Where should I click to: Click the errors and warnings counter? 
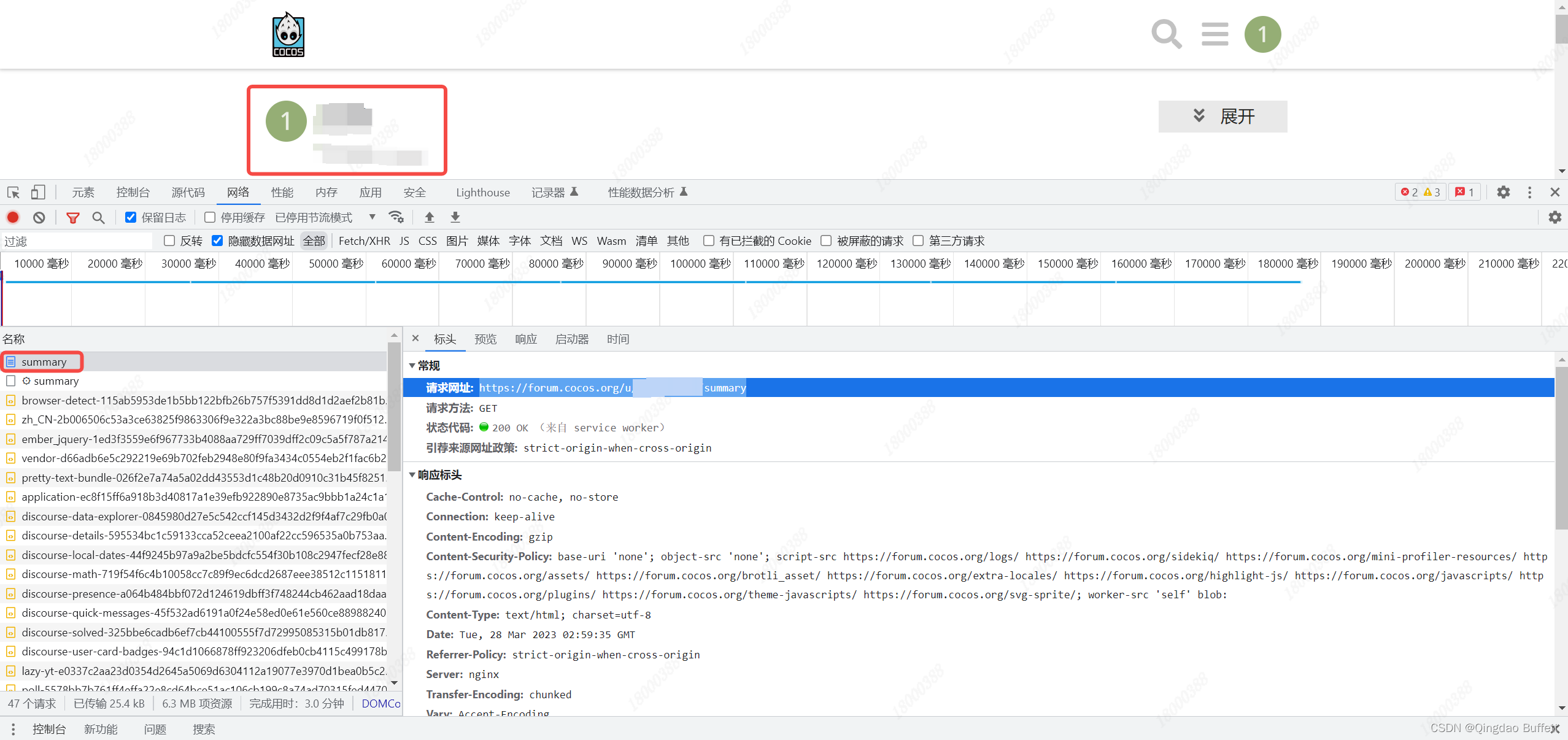[x=1420, y=192]
